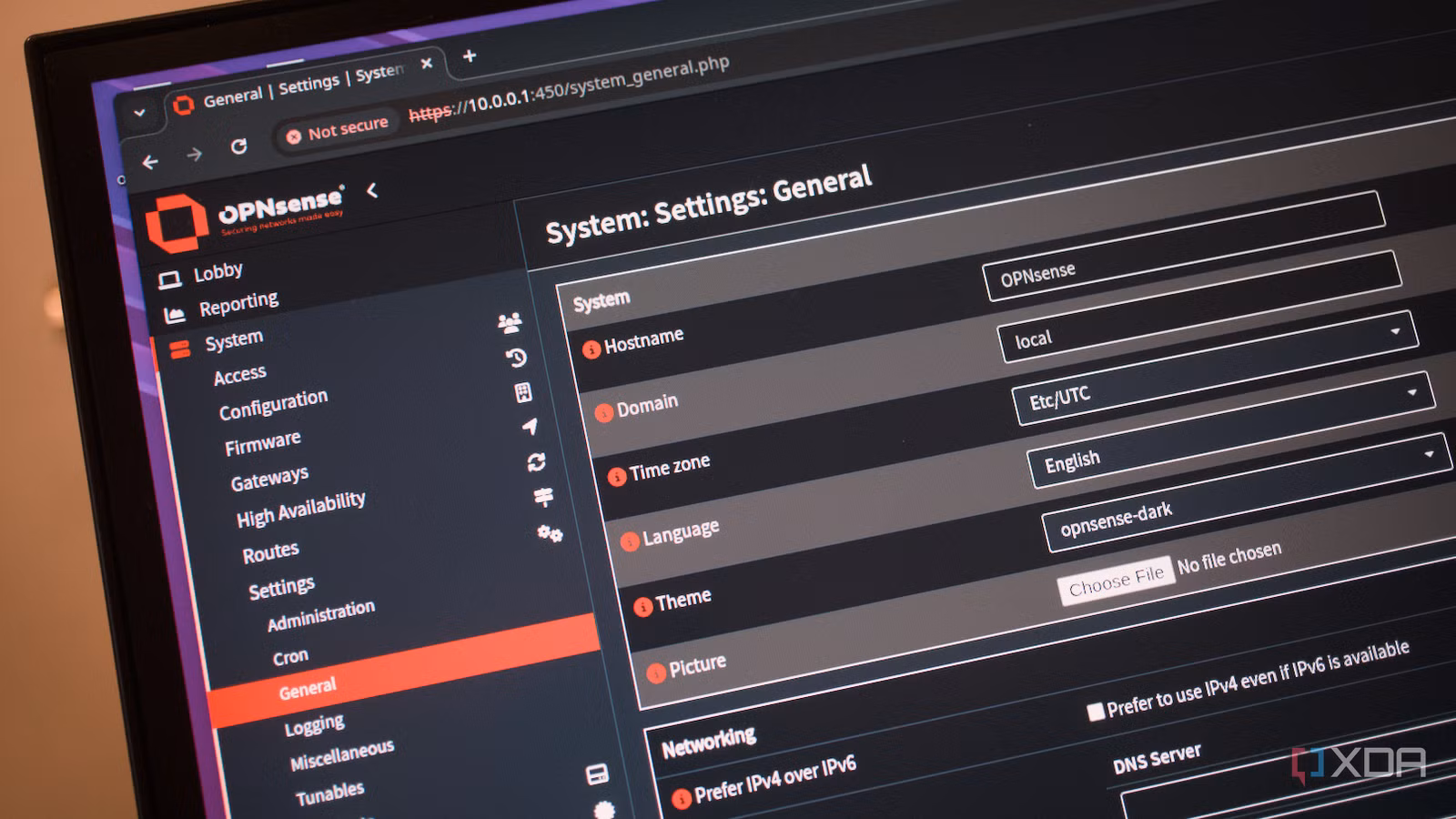Click the Language label
The image size is (1456, 819).
(681, 533)
